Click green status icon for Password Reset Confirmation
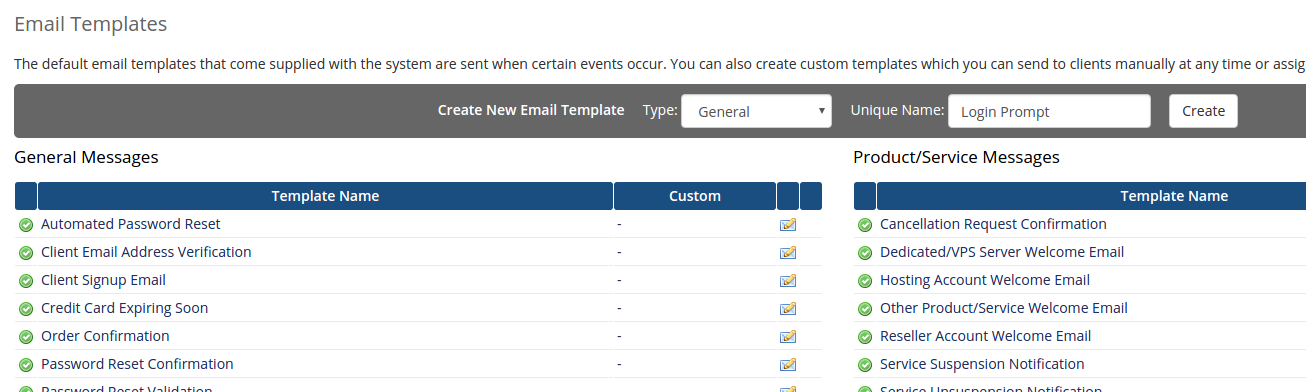Viewport: 1306px width, 392px height. coord(26,365)
